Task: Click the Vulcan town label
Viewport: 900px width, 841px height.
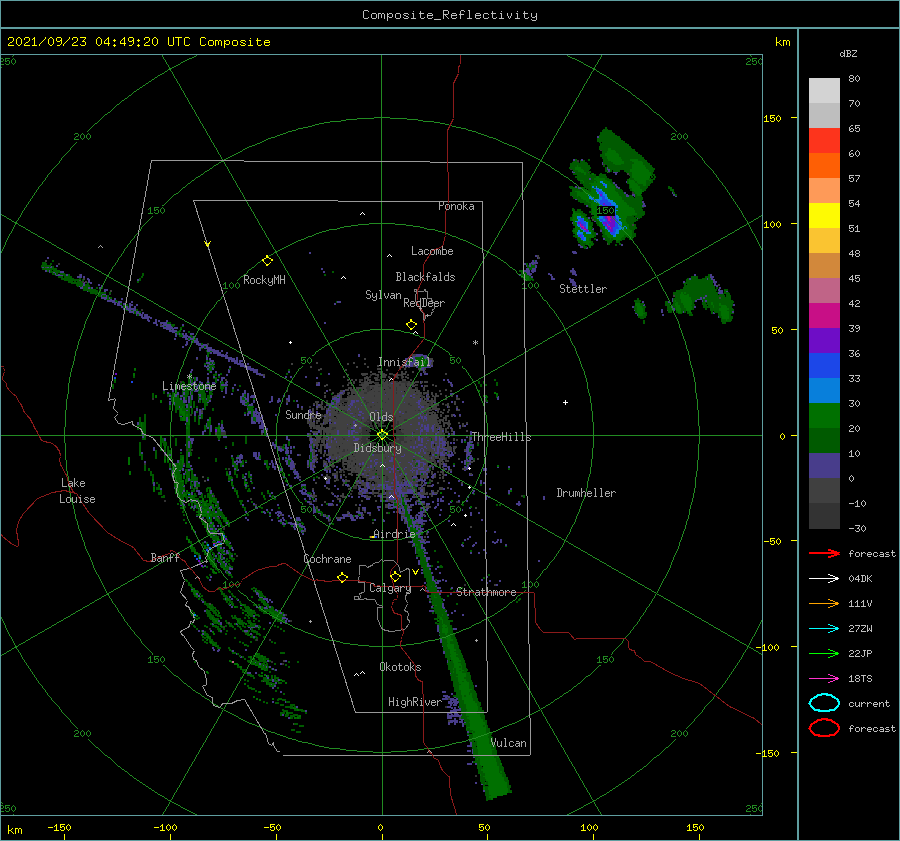Action: point(509,743)
